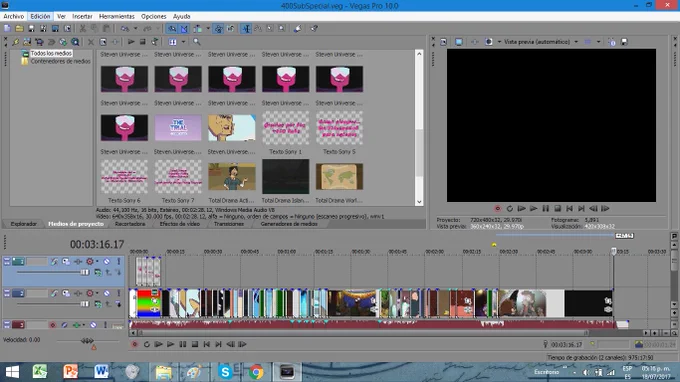Open Track Motion on video track 1
The width and height of the screenshot is (680, 382).
[65, 261]
